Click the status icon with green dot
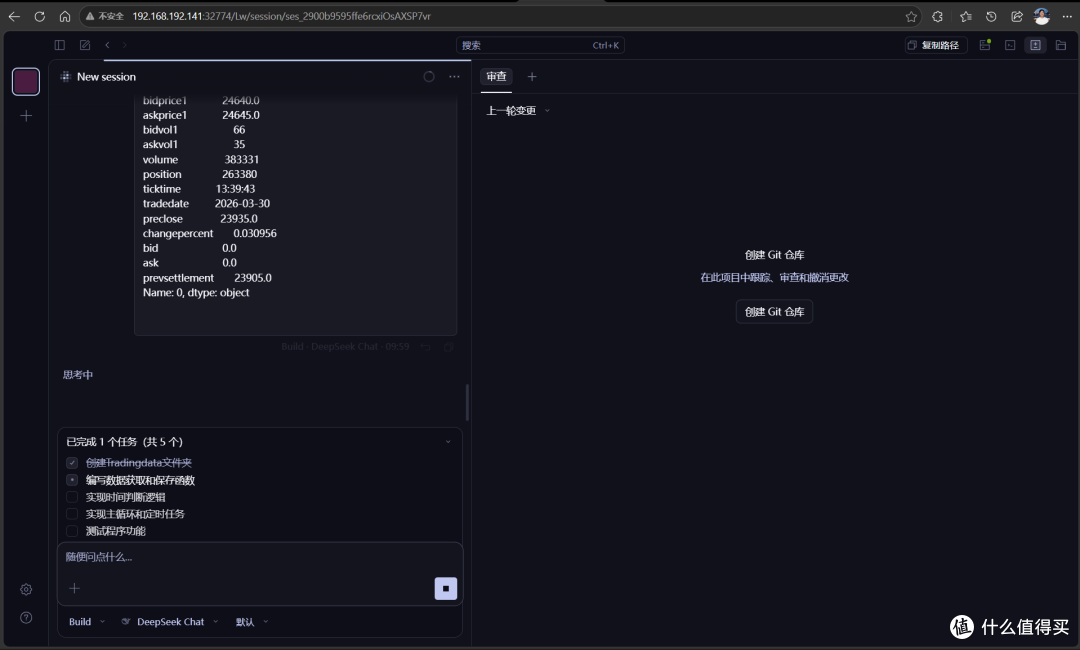The height and width of the screenshot is (650, 1080). click(x=985, y=45)
